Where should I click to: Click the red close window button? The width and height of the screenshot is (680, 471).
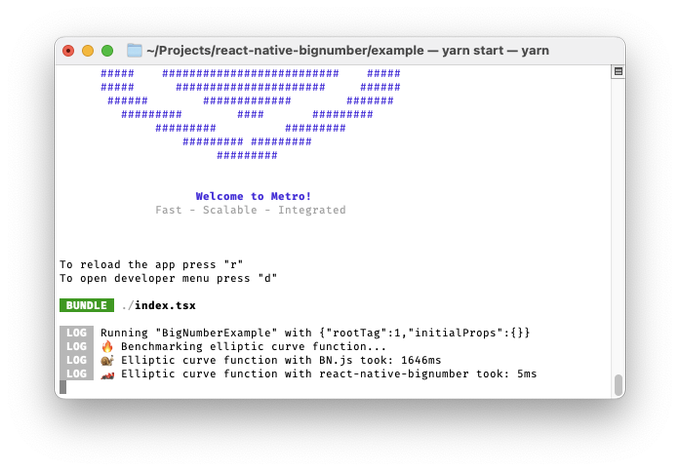(x=68, y=51)
